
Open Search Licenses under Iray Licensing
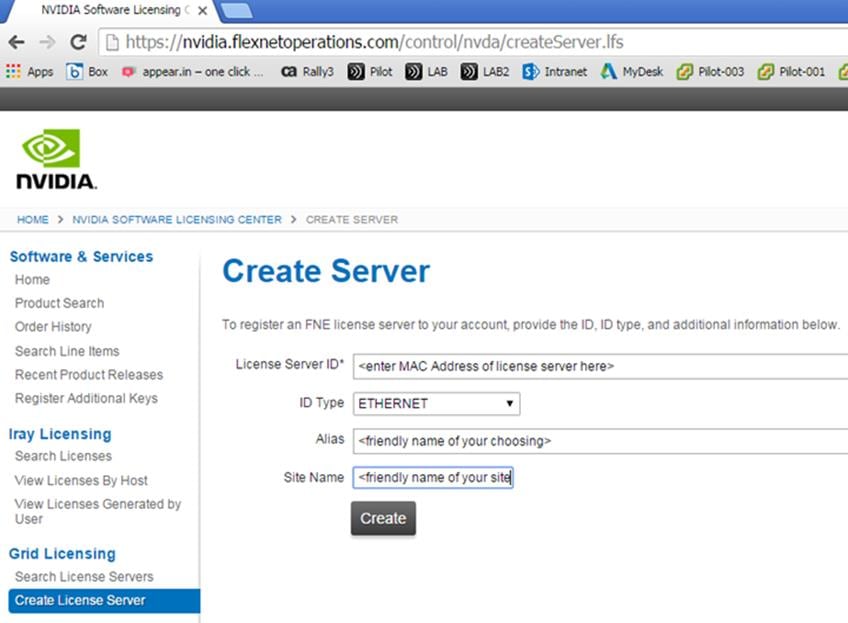[63, 456]
